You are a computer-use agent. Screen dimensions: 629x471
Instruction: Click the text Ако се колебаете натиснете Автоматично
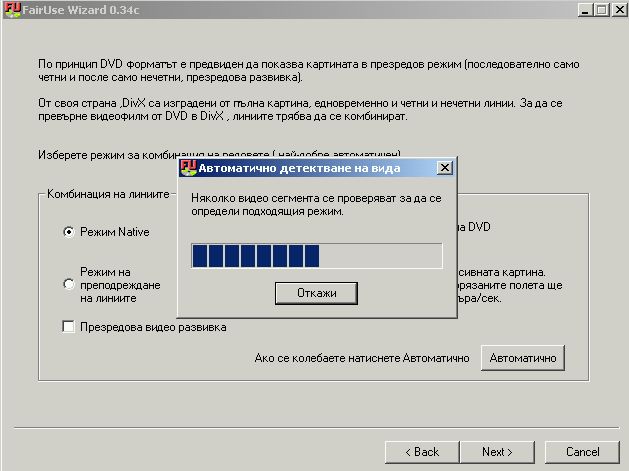pos(362,358)
